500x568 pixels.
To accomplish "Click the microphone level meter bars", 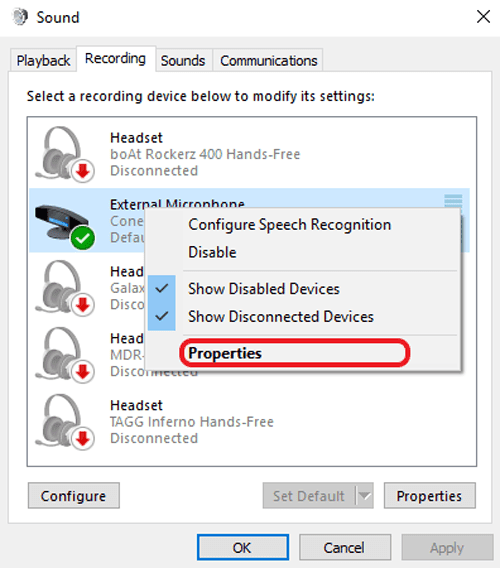I will click(x=453, y=200).
